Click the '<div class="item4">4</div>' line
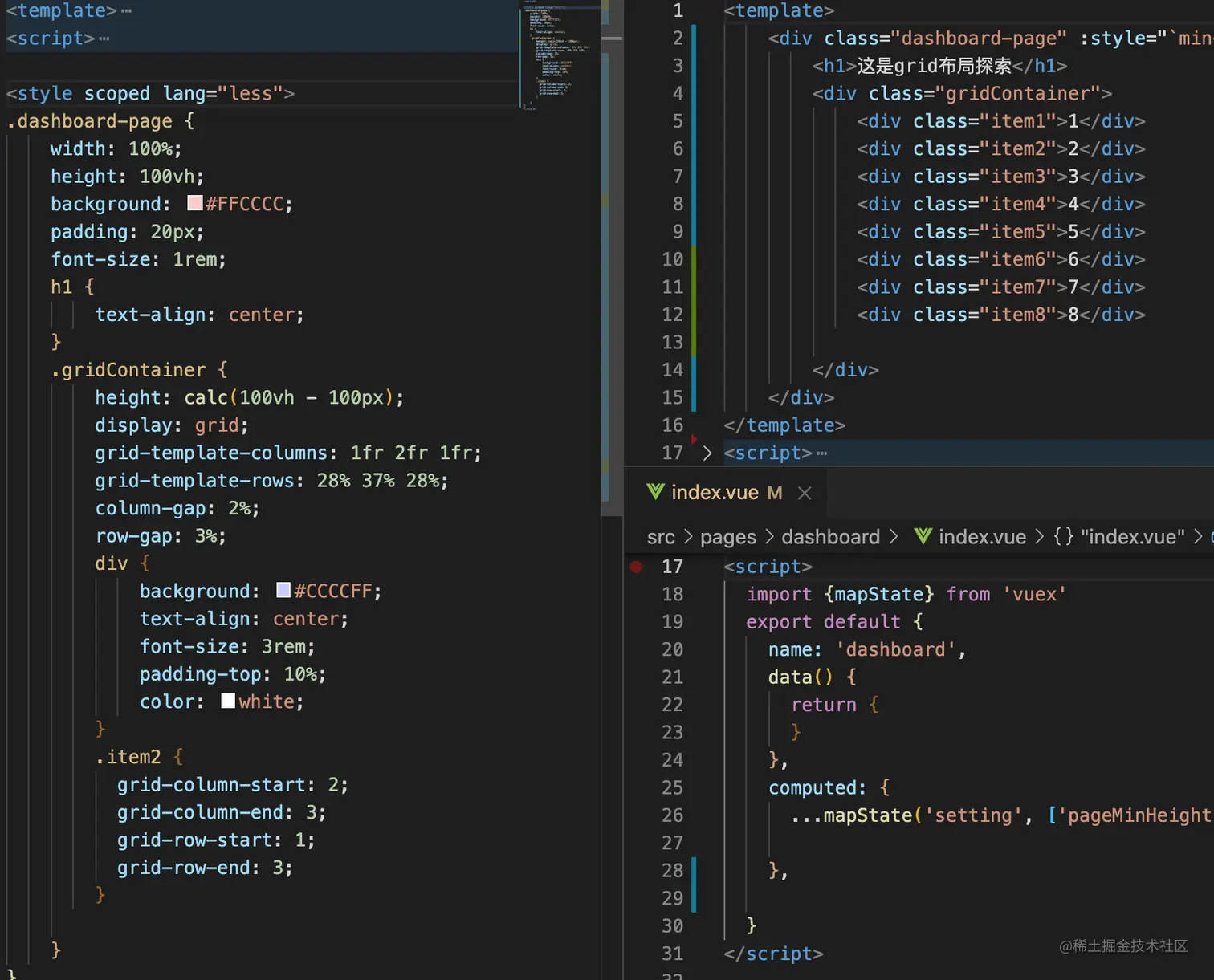 (1000, 205)
